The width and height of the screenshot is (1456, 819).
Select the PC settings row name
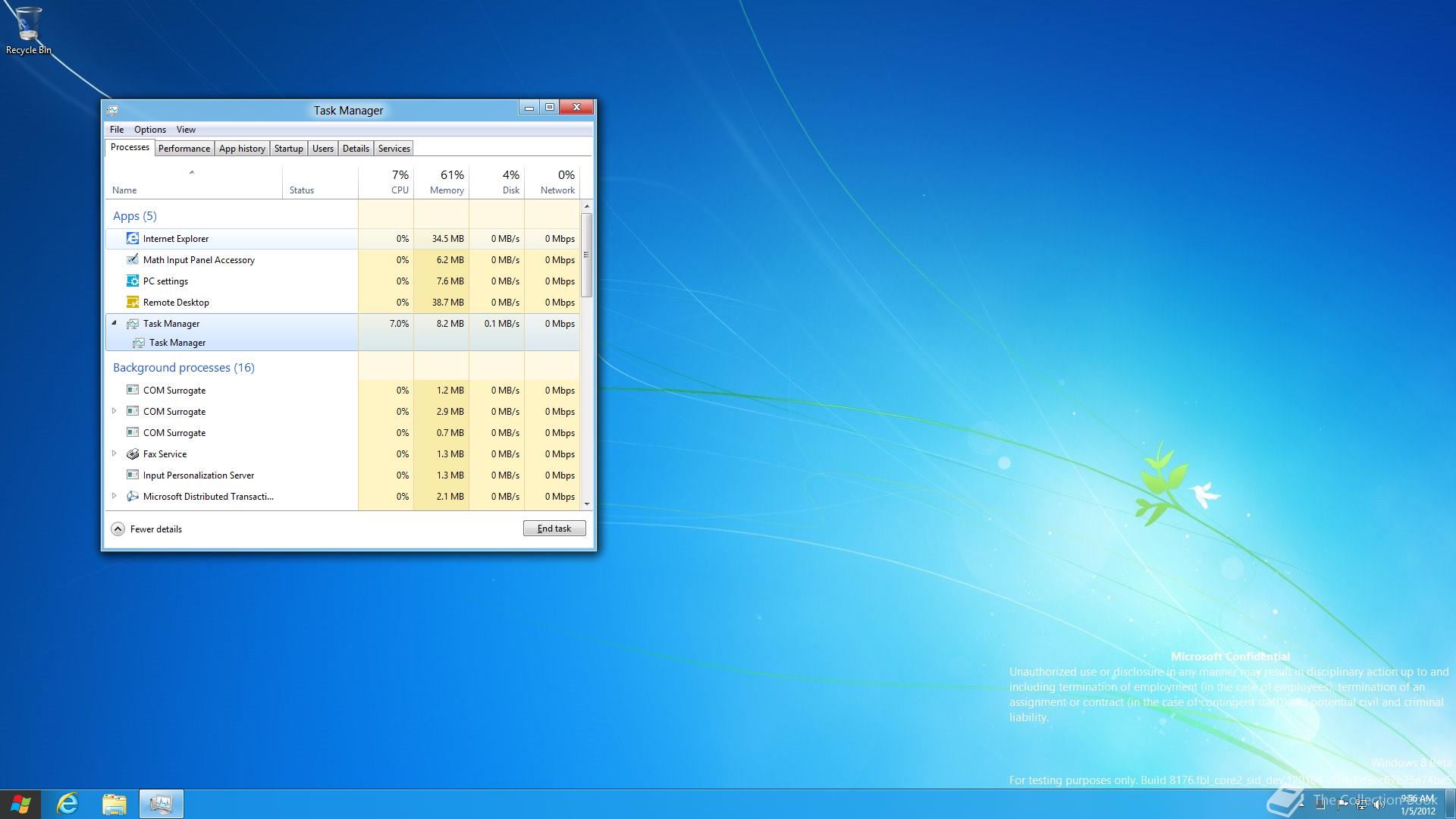coord(165,281)
